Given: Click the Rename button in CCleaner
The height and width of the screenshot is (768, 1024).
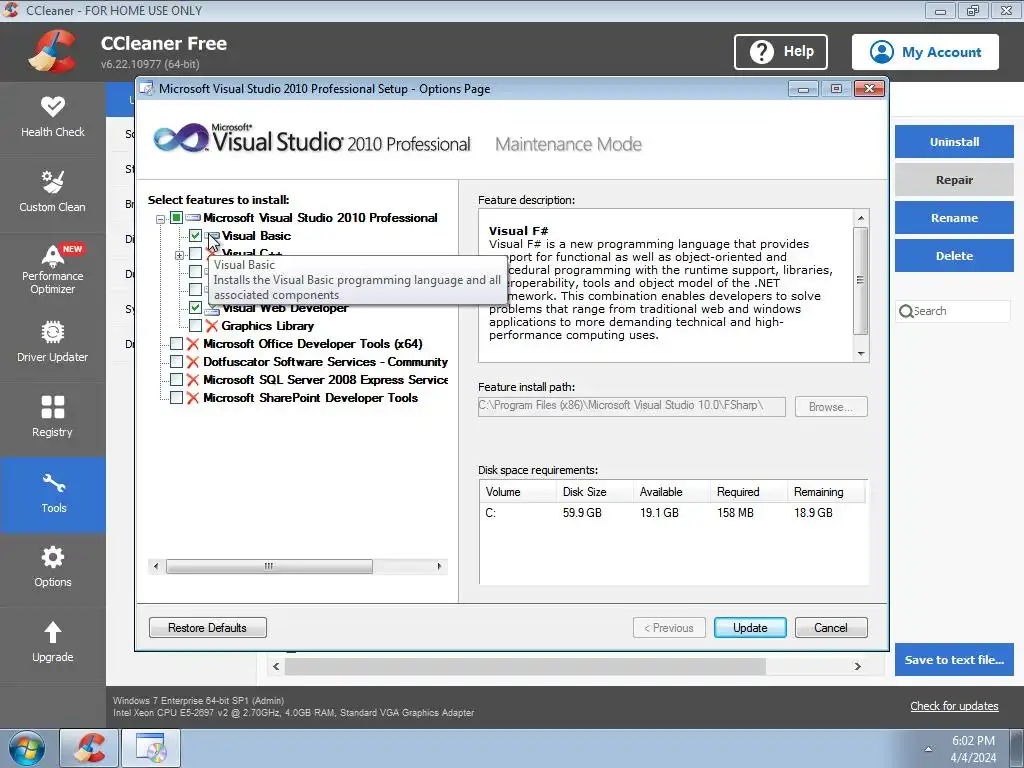Looking at the screenshot, I should tap(954, 218).
